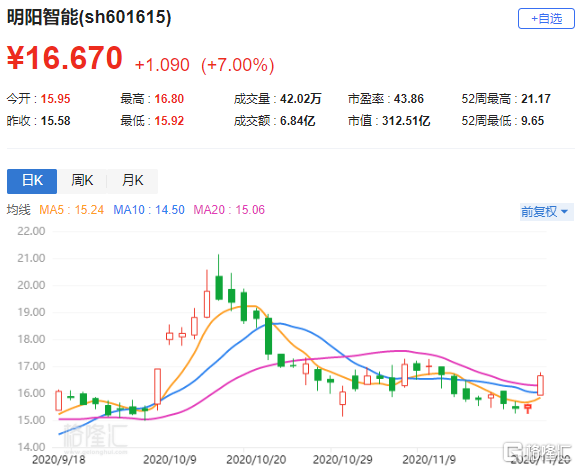Switch to the 周K weekly chart tab
Screen dimensions: 578x469
(x=82, y=181)
